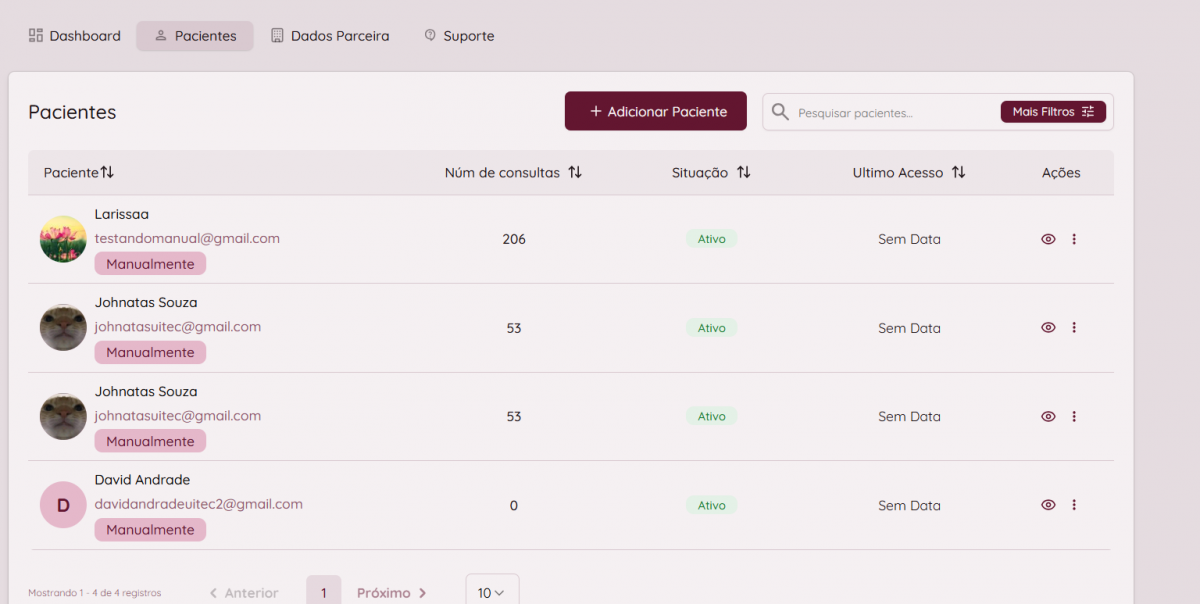Image resolution: width=1200 pixels, height=604 pixels.
Task: Go to Próximo page
Action: click(x=391, y=592)
